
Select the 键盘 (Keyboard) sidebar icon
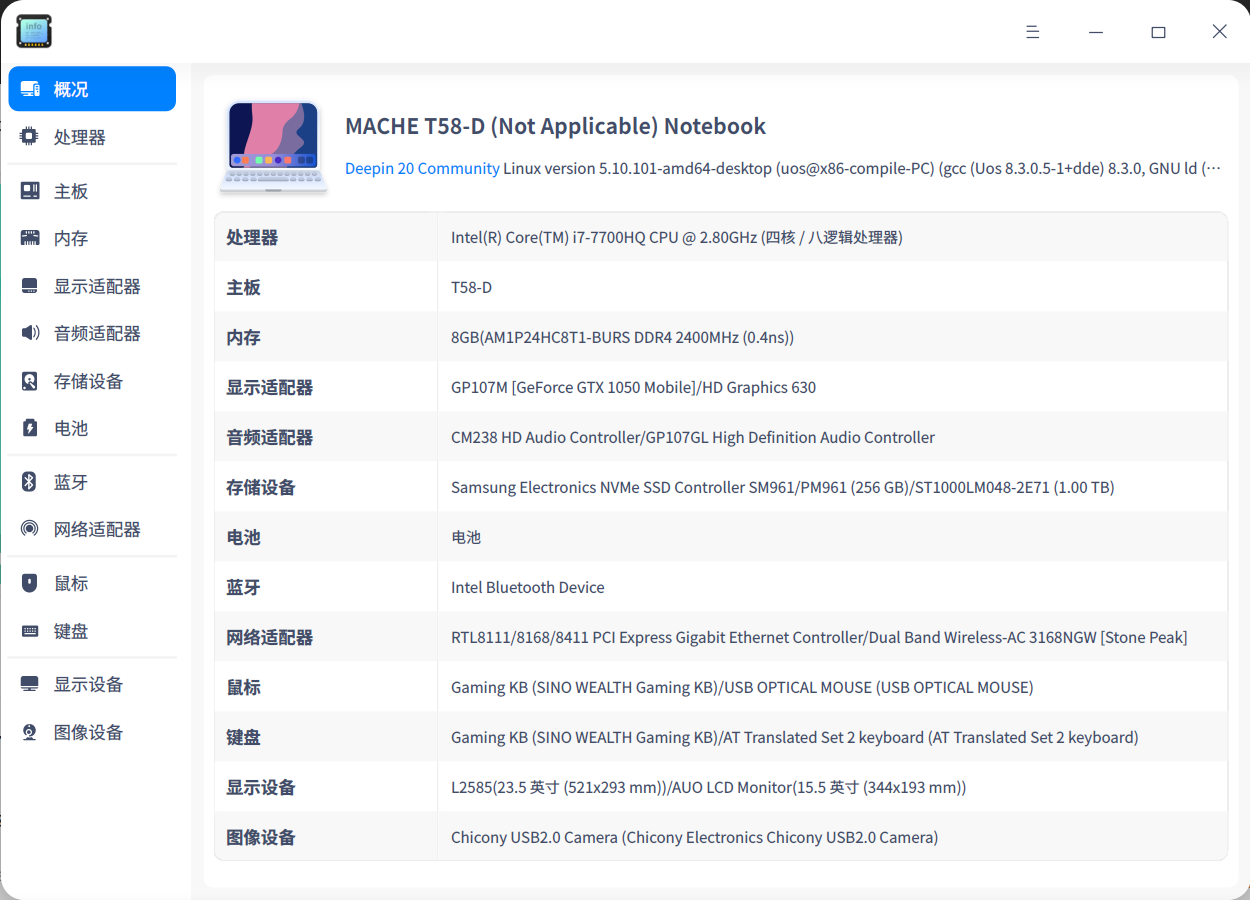point(30,630)
